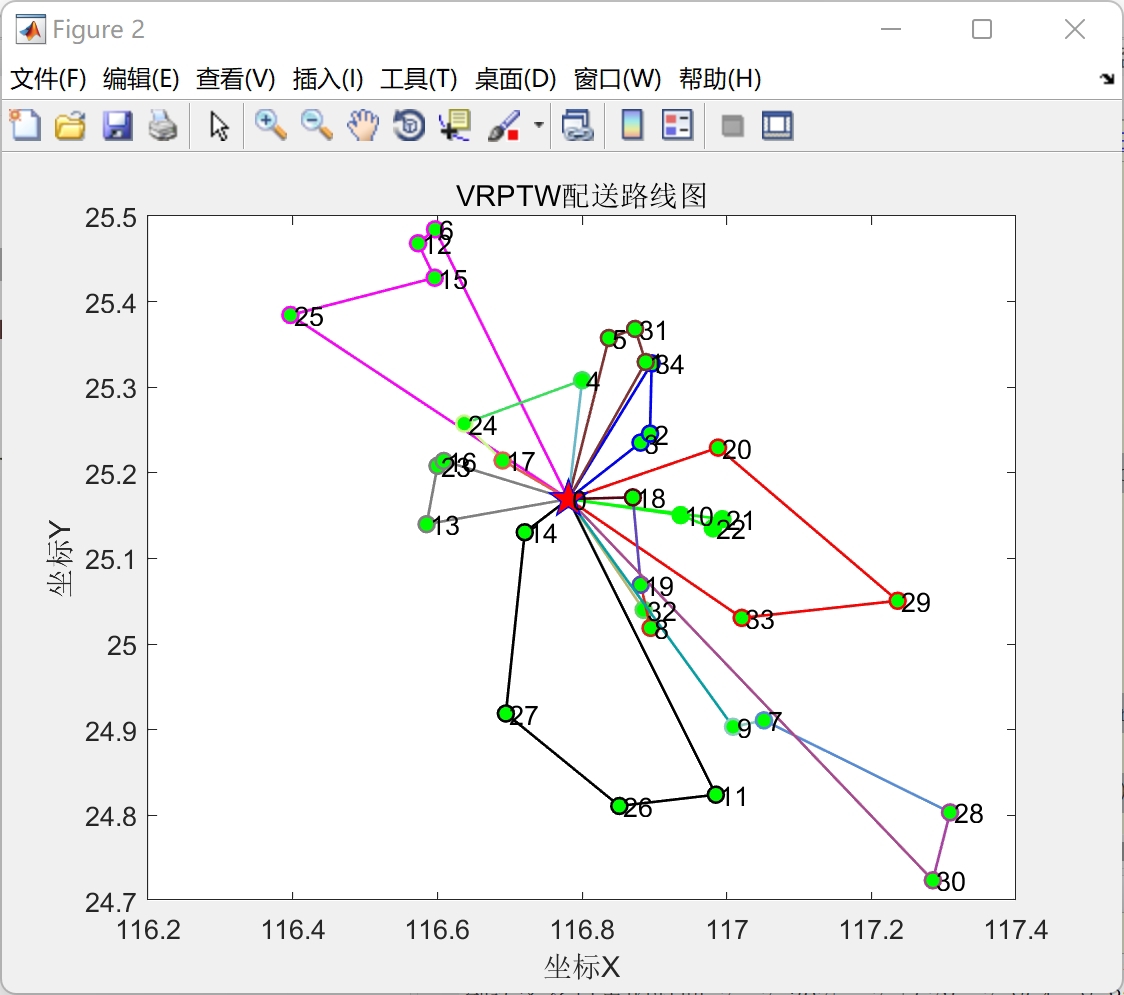This screenshot has height=995, width=1124.
Task: Click the x-axis label 坐标X
Action: coord(581,967)
